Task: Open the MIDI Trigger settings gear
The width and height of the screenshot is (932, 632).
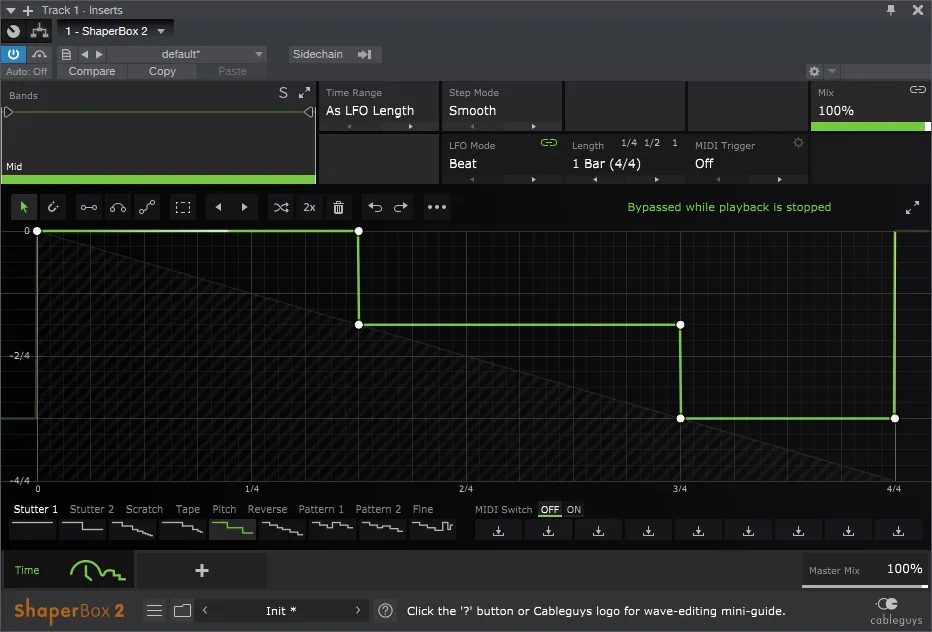Action: coord(798,143)
